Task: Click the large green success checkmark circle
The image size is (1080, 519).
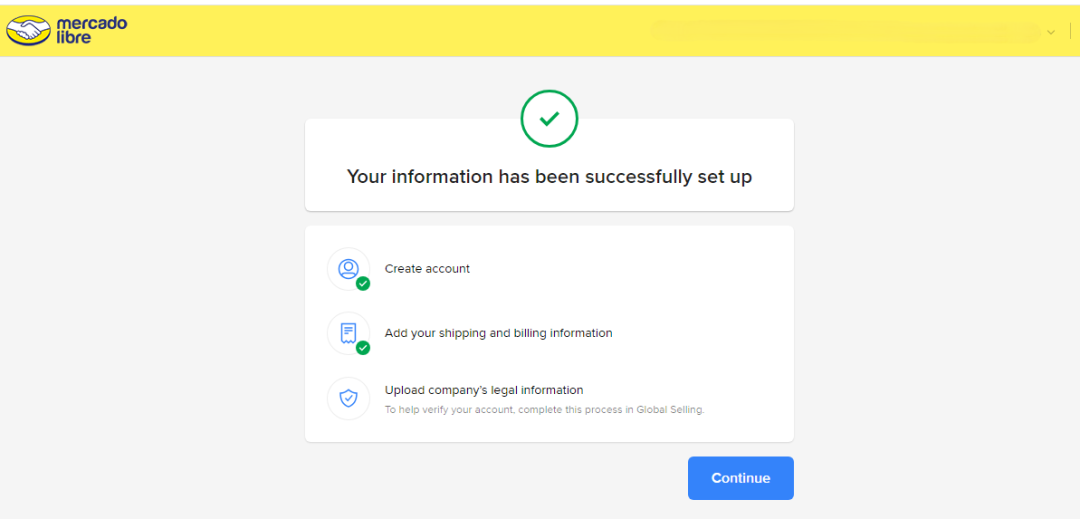Action: (549, 119)
